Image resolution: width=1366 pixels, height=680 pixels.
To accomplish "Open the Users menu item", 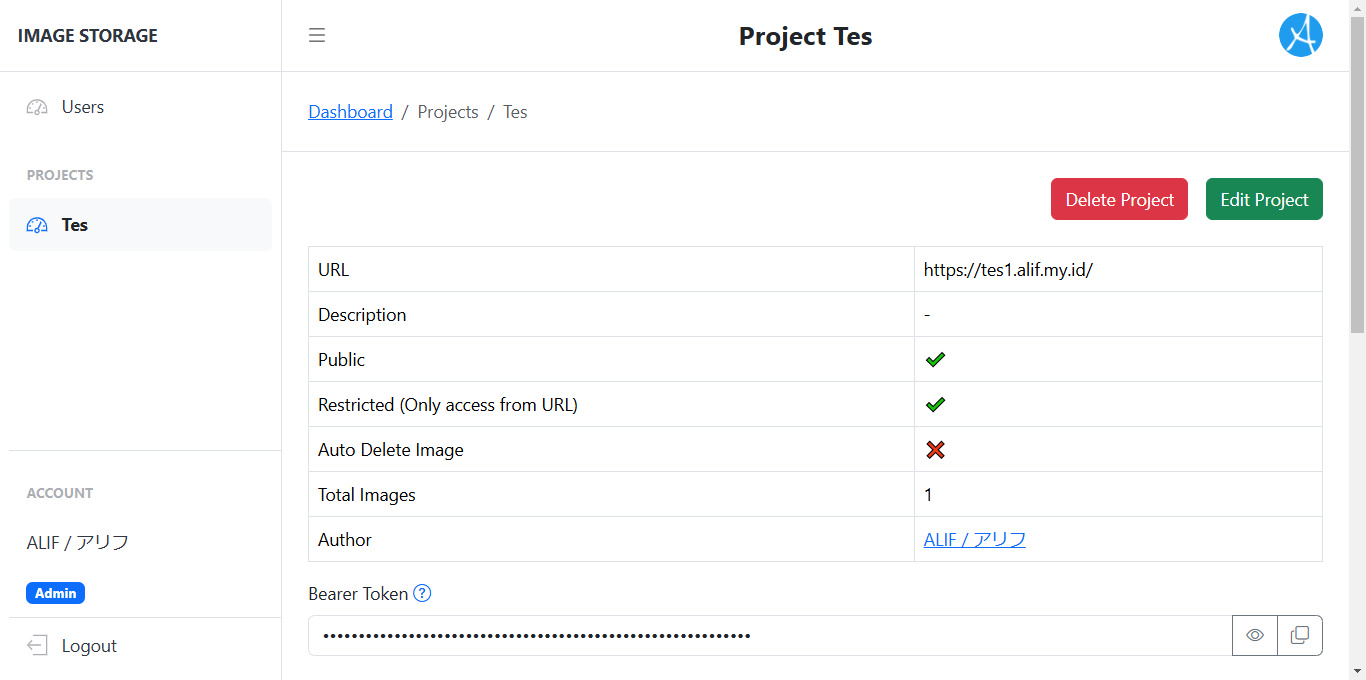I will point(82,107).
